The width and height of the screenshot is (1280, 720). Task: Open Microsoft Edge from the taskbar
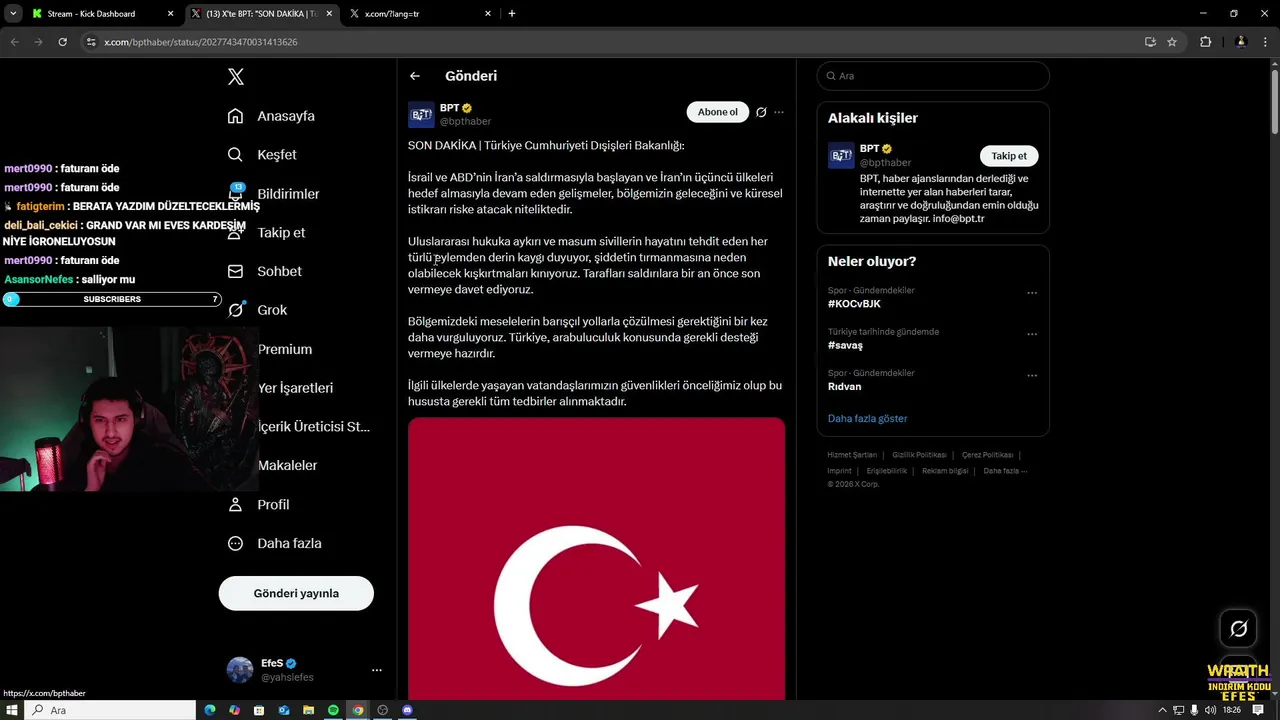pyautogui.click(x=210, y=710)
